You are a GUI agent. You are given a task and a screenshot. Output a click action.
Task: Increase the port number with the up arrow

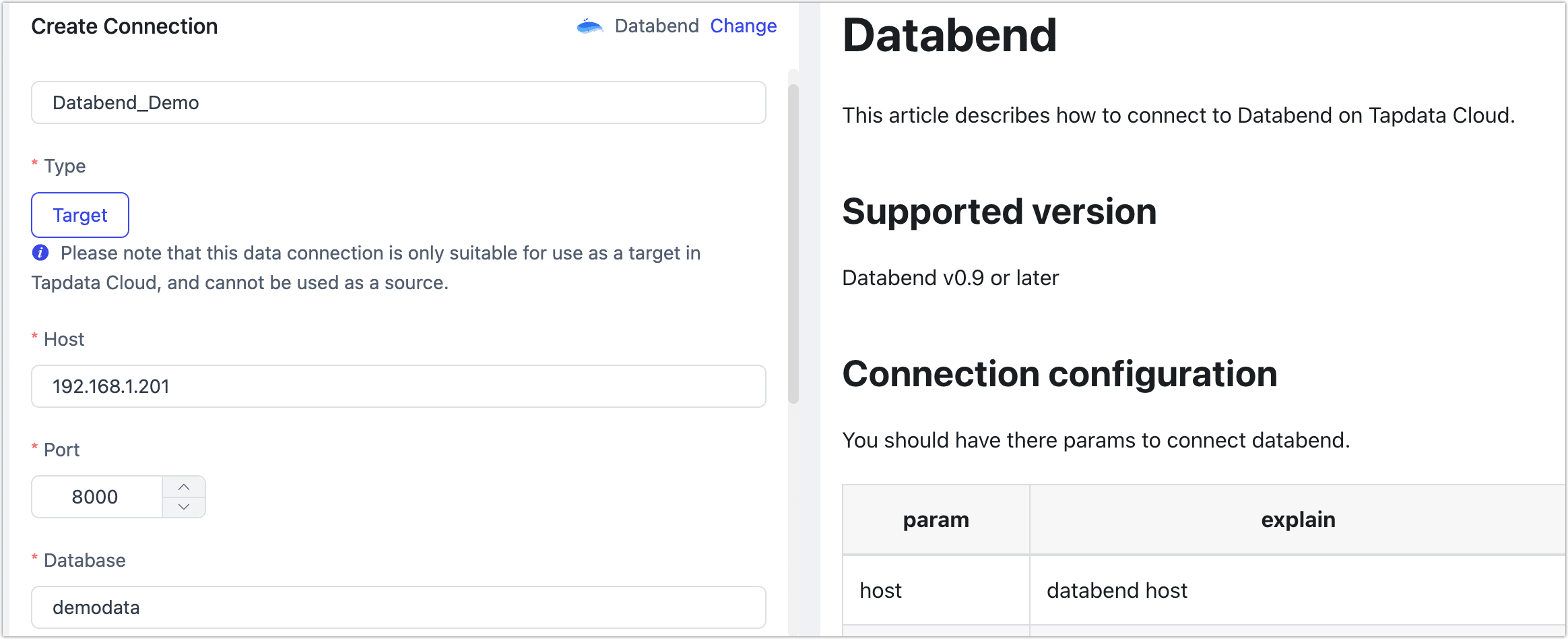(x=184, y=487)
